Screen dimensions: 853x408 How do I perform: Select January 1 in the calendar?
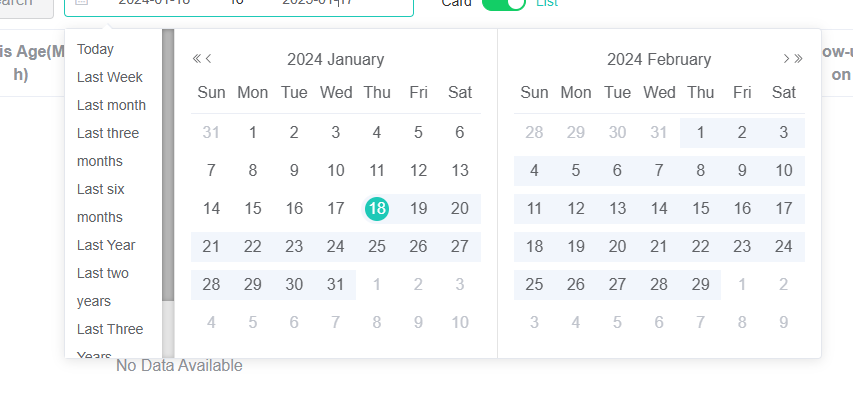click(252, 133)
